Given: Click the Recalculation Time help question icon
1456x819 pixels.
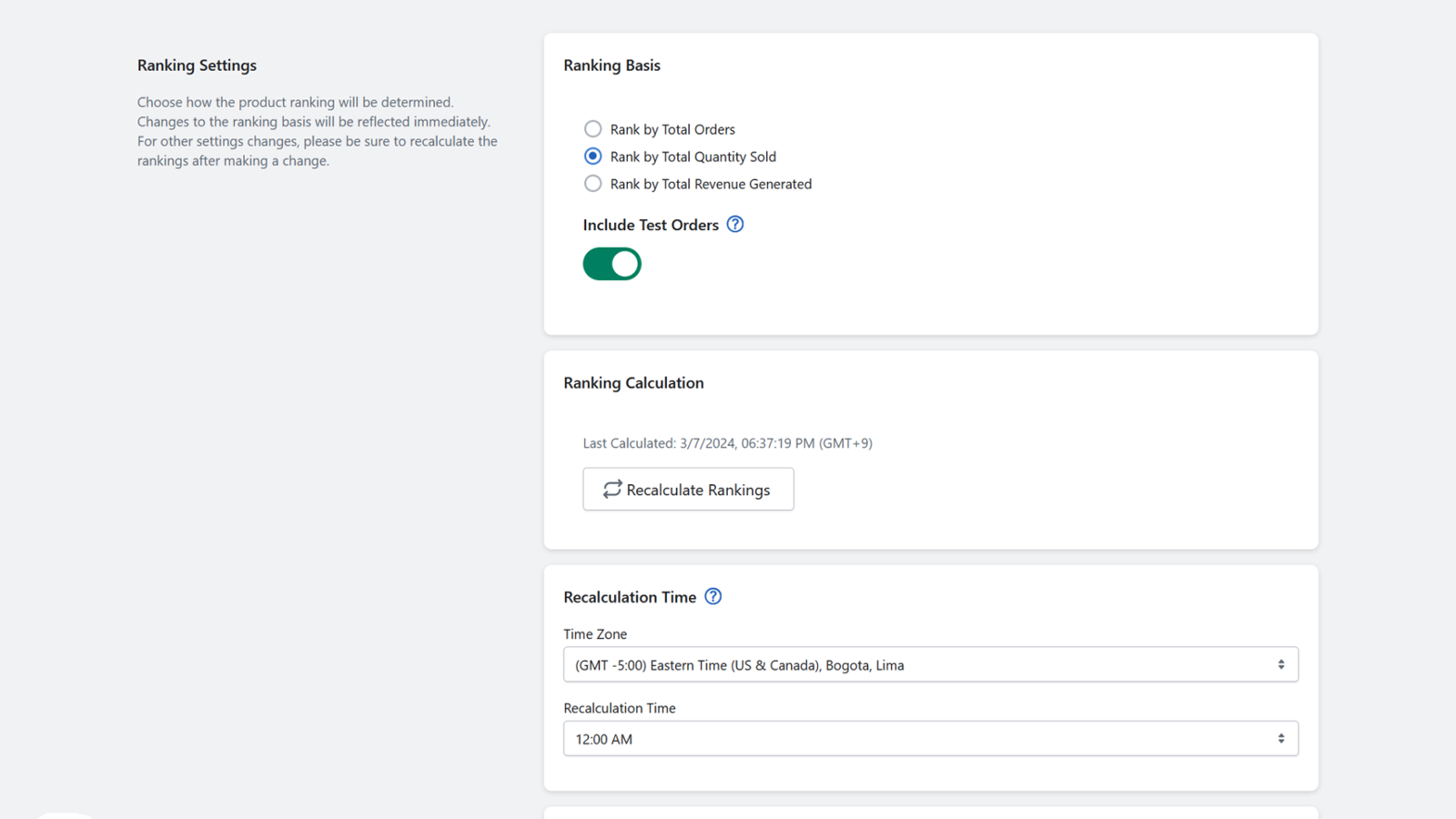Looking at the screenshot, I should (x=713, y=597).
